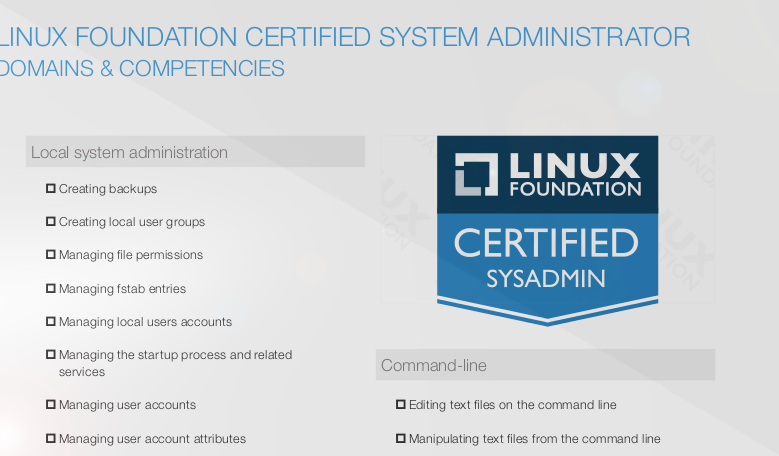Click the text Creating local user groups

(132, 222)
